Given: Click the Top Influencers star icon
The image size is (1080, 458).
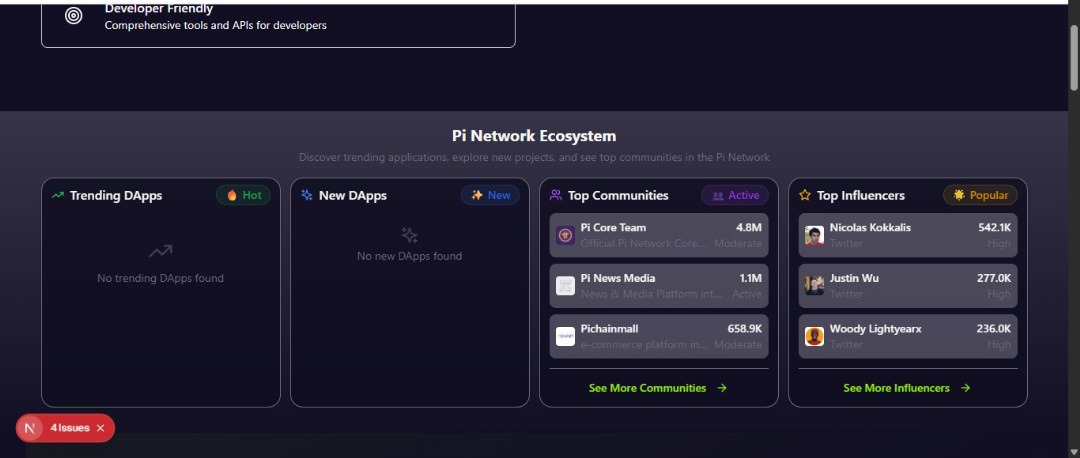Looking at the screenshot, I should (804, 196).
